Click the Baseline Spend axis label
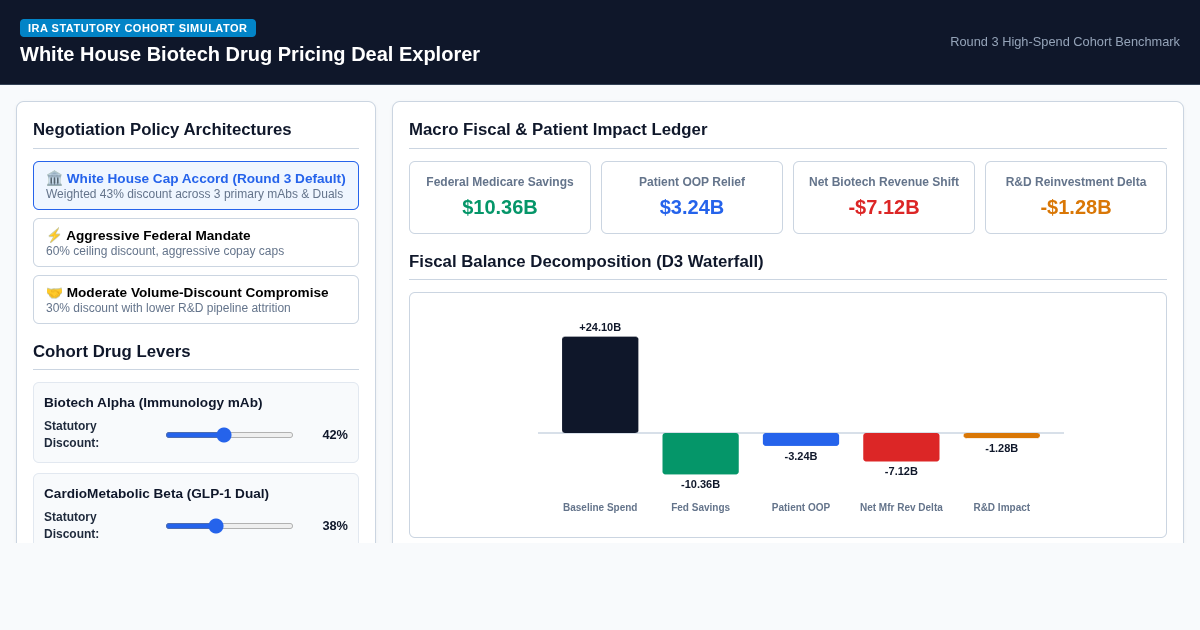Screen dimensions: 1200x630 pos(600,508)
